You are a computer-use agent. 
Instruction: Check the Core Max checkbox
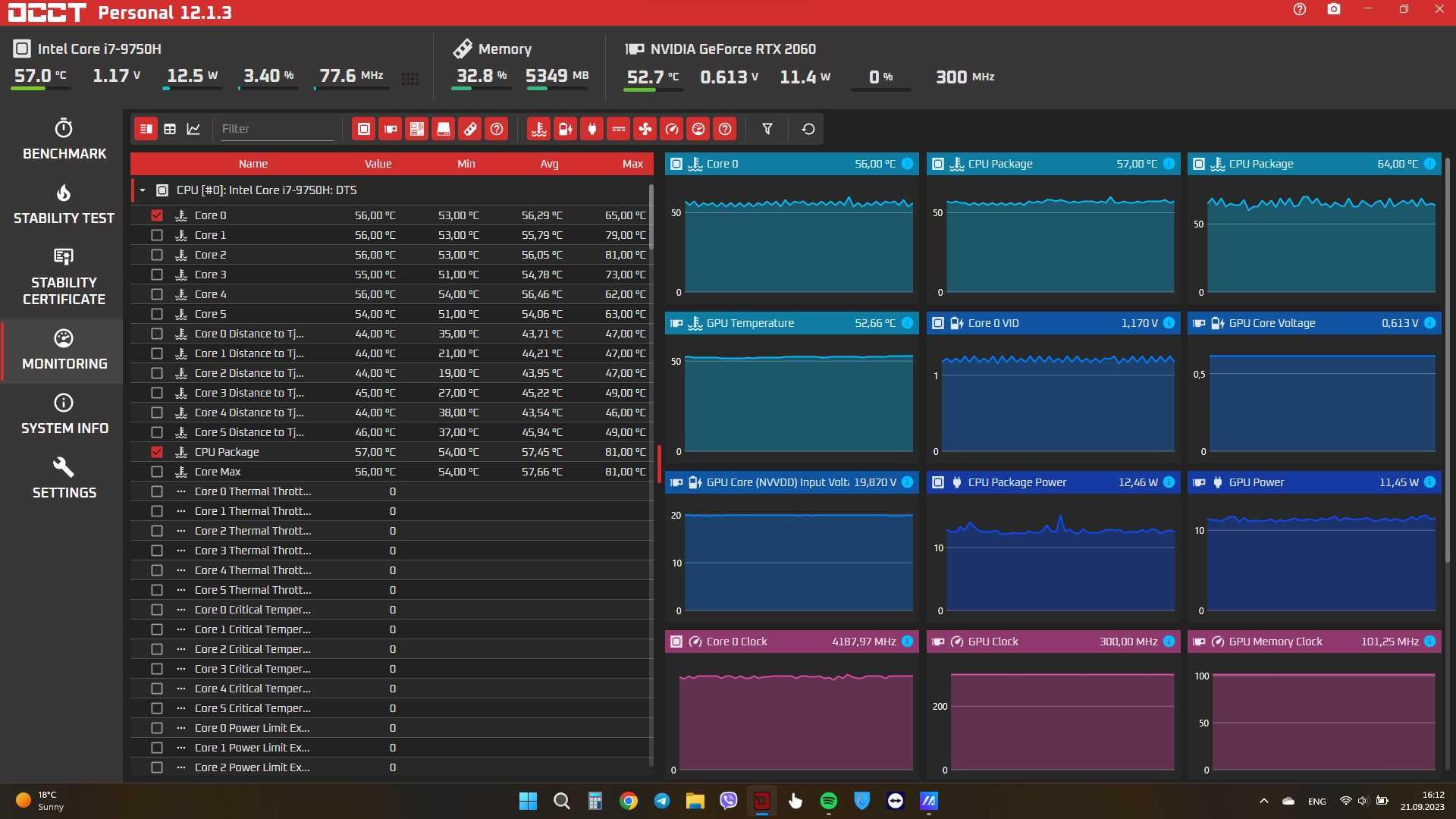pos(157,472)
